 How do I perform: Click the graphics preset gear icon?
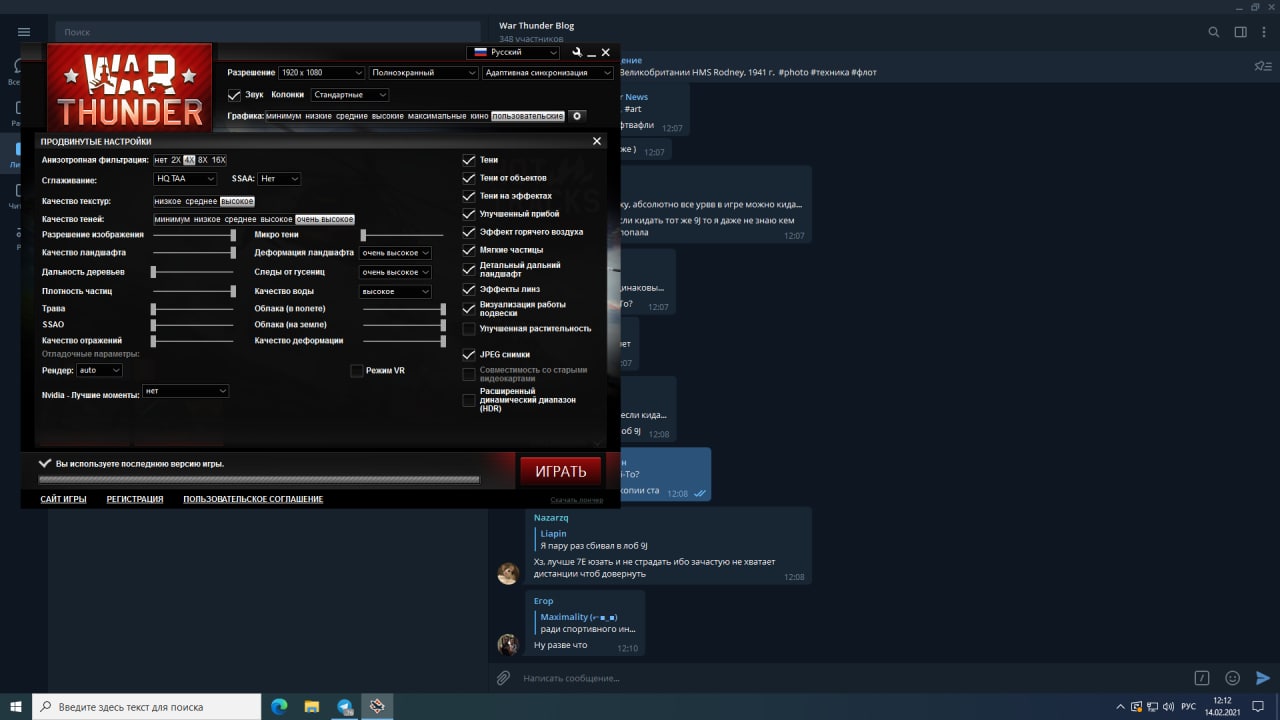point(577,116)
